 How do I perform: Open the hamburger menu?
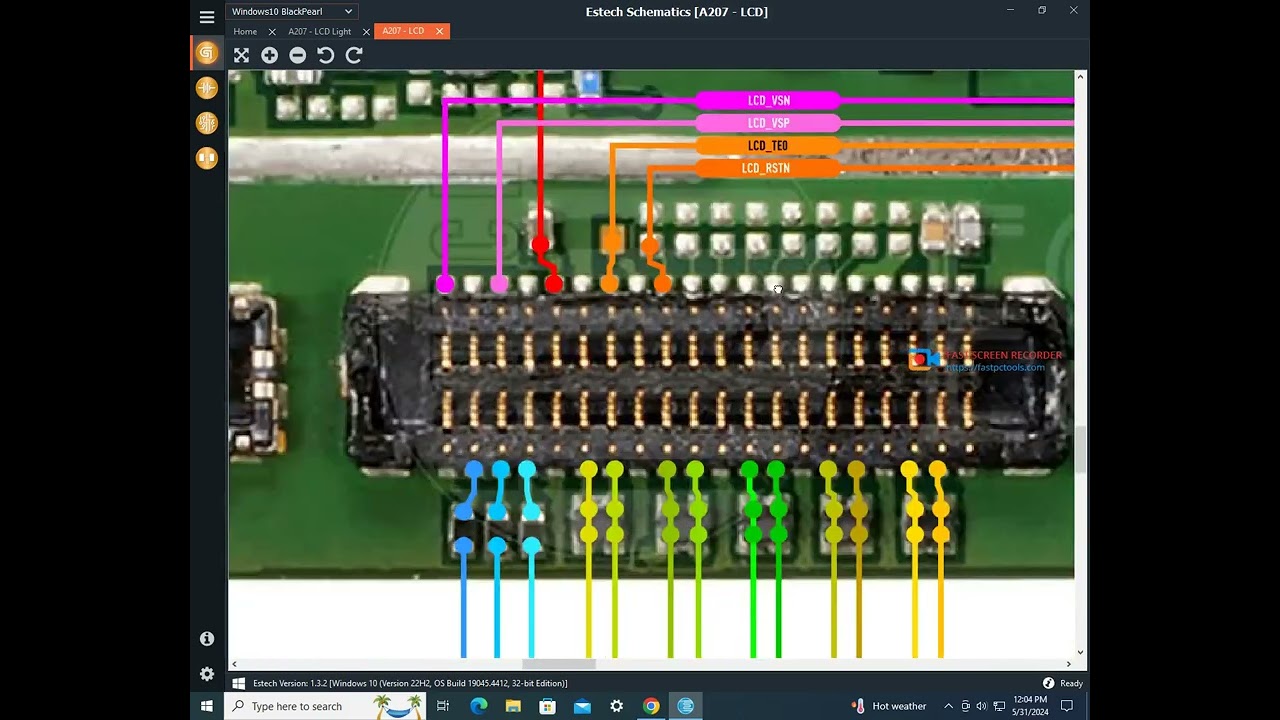coord(207,17)
